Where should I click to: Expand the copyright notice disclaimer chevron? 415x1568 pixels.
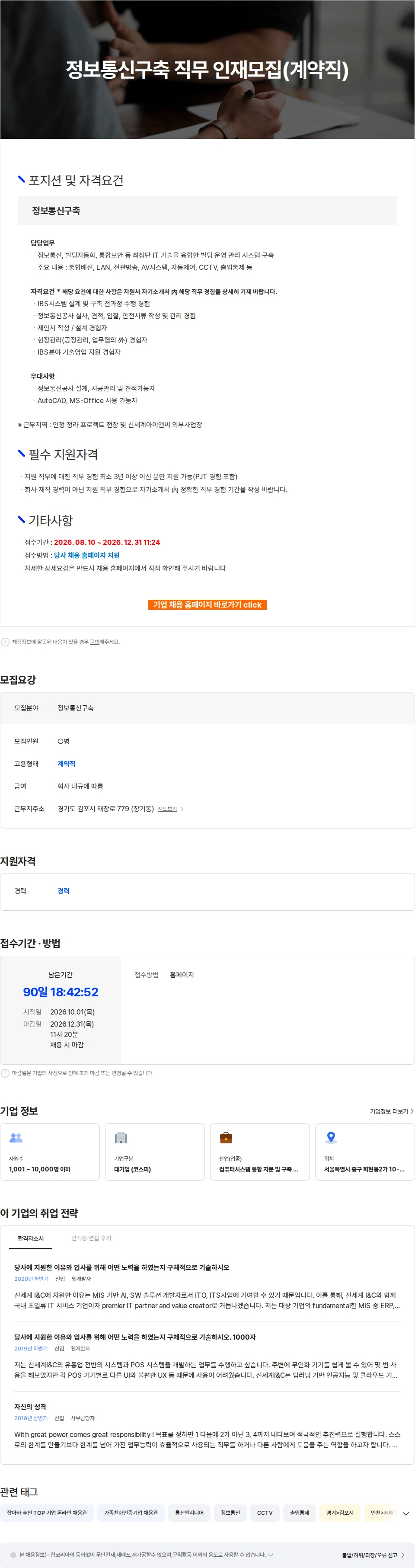[270, 1555]
